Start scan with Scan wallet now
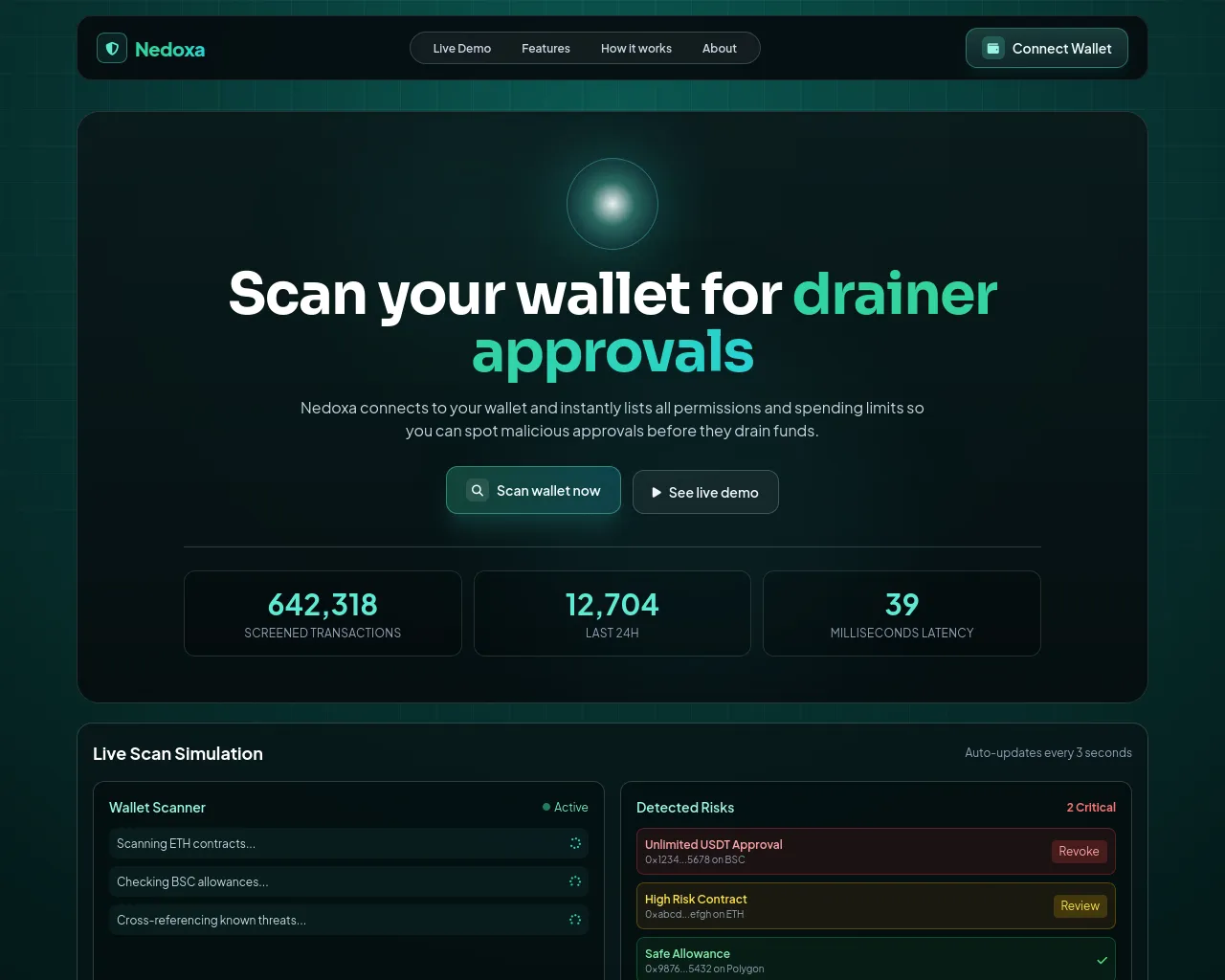The image size is (1225, 980). click(533, 490)
